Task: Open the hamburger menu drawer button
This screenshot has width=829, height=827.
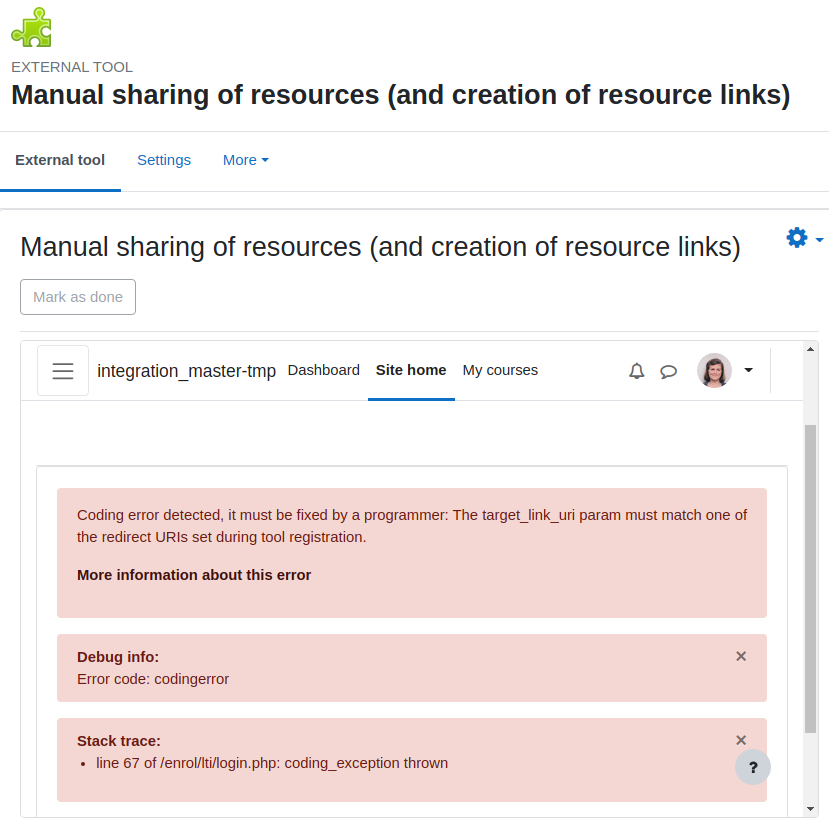Action: click(x=63, y=371)
